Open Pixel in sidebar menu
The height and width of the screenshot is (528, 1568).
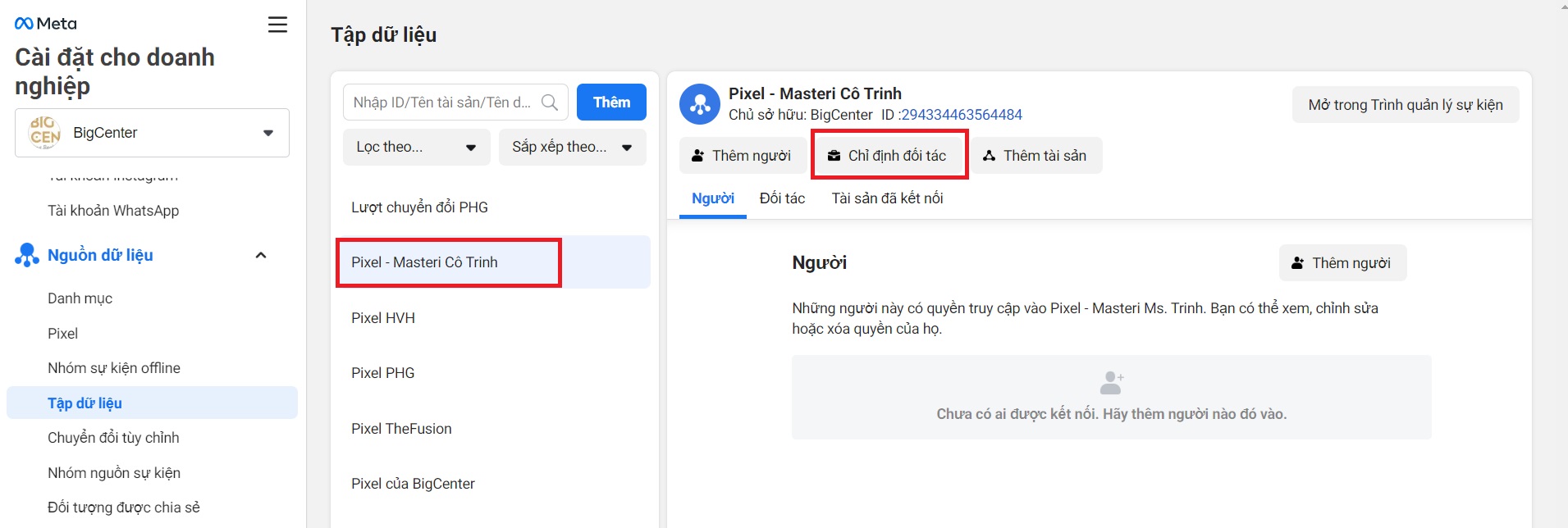coord(62,334)
